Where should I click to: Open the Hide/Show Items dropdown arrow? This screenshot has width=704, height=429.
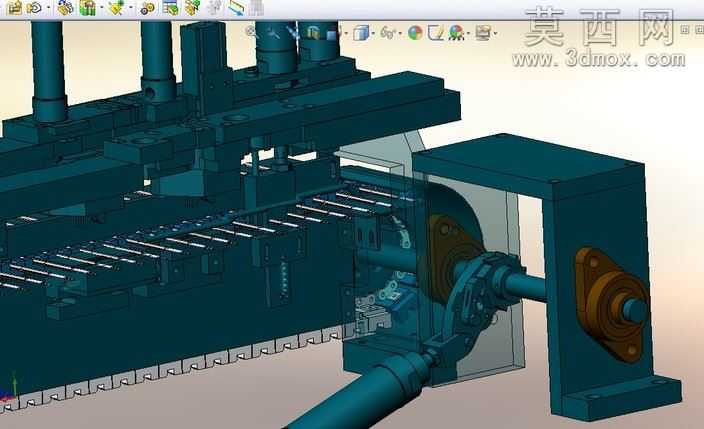(x=400, y=33)
